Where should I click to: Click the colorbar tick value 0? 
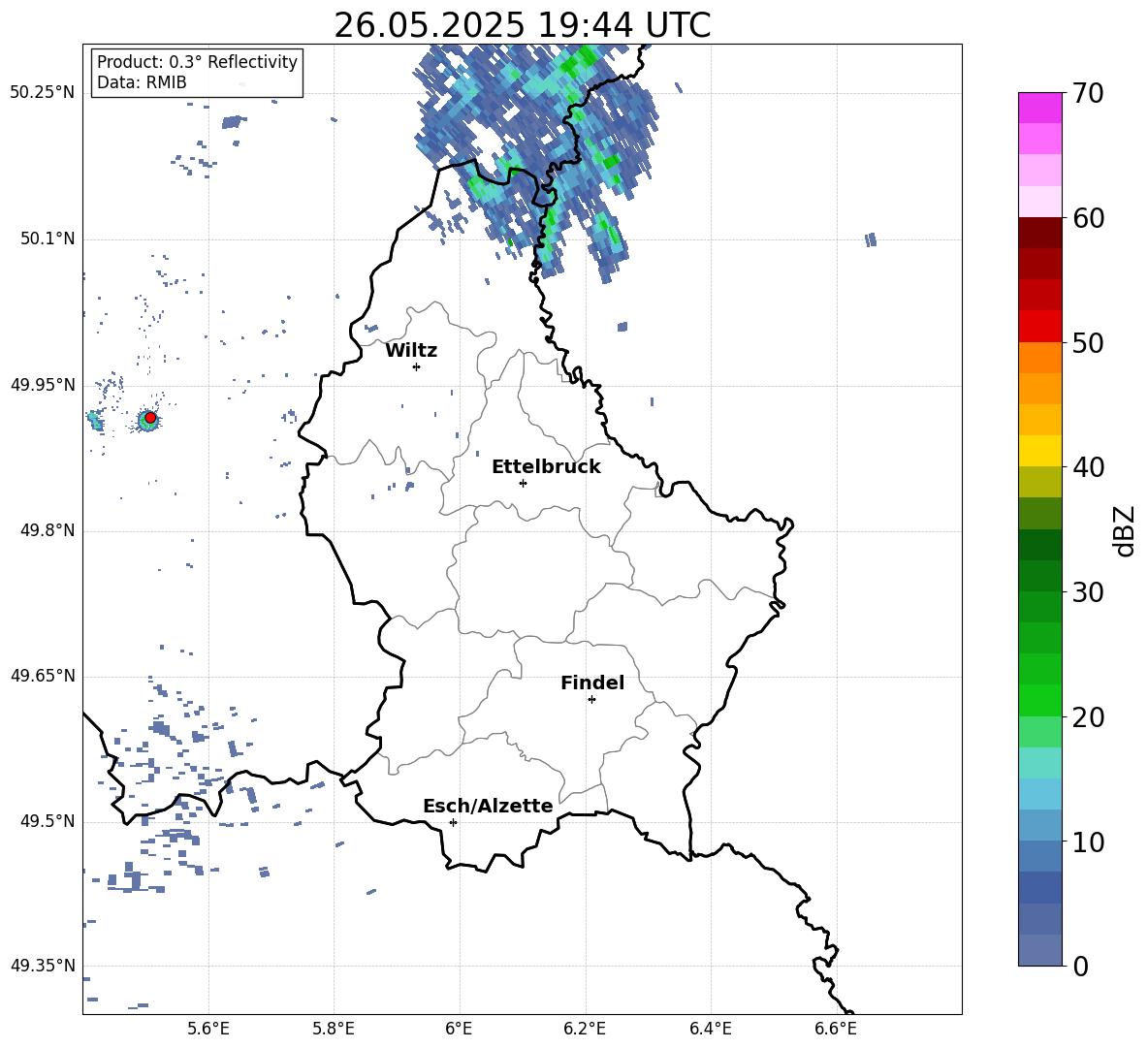[1080, 967]
